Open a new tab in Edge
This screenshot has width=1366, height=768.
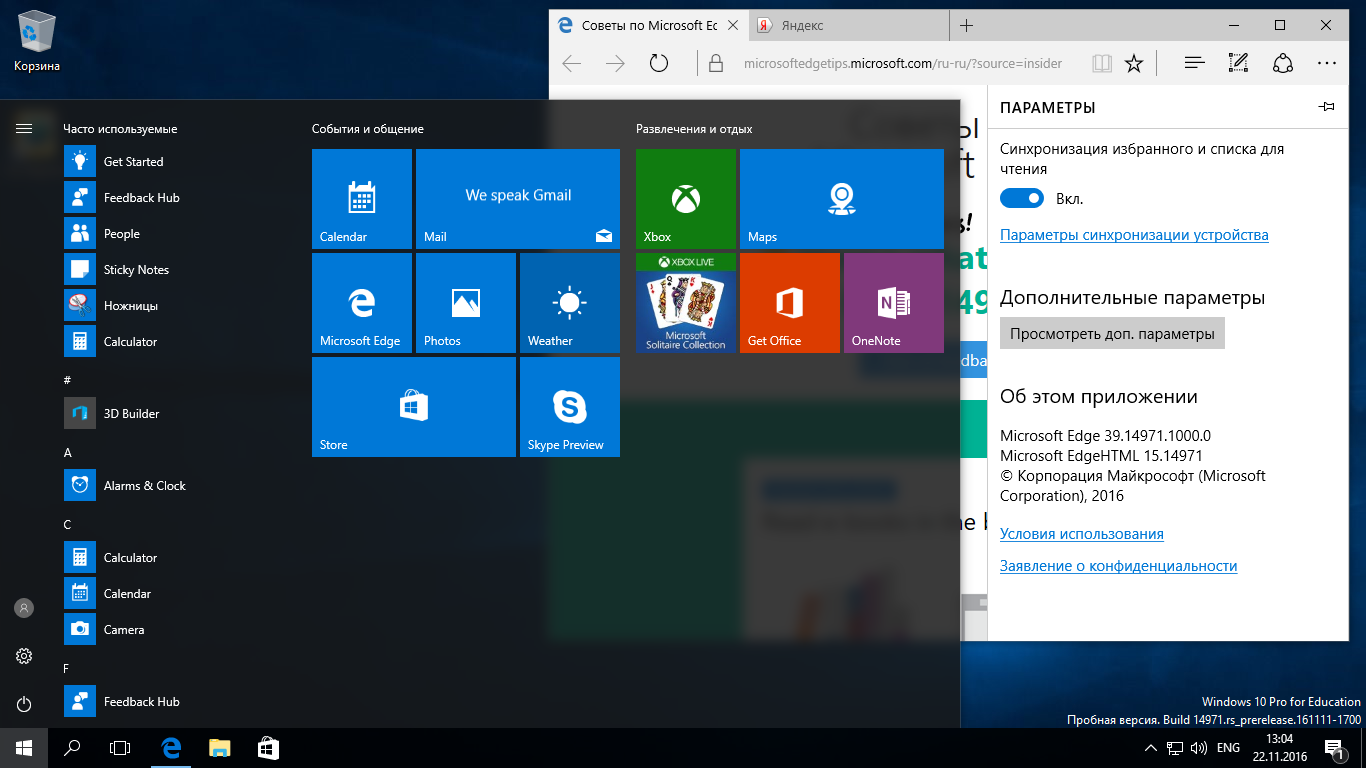coord(966,26)
